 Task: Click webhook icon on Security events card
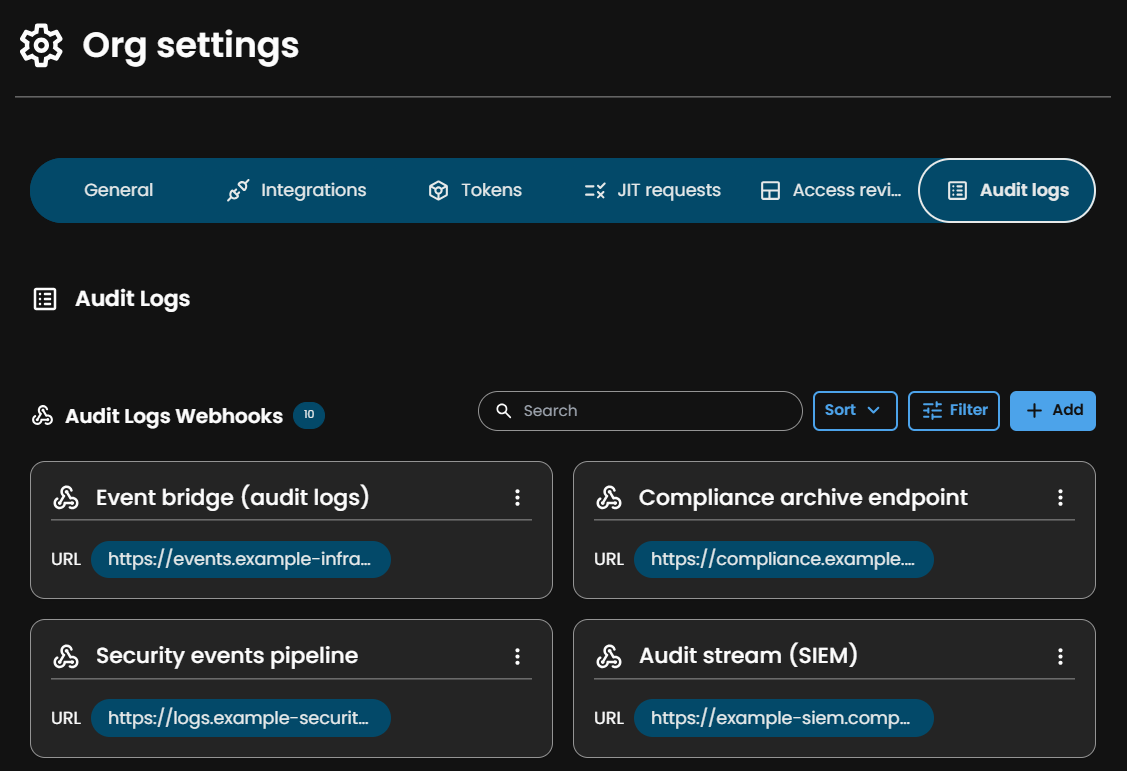(66, 656)
